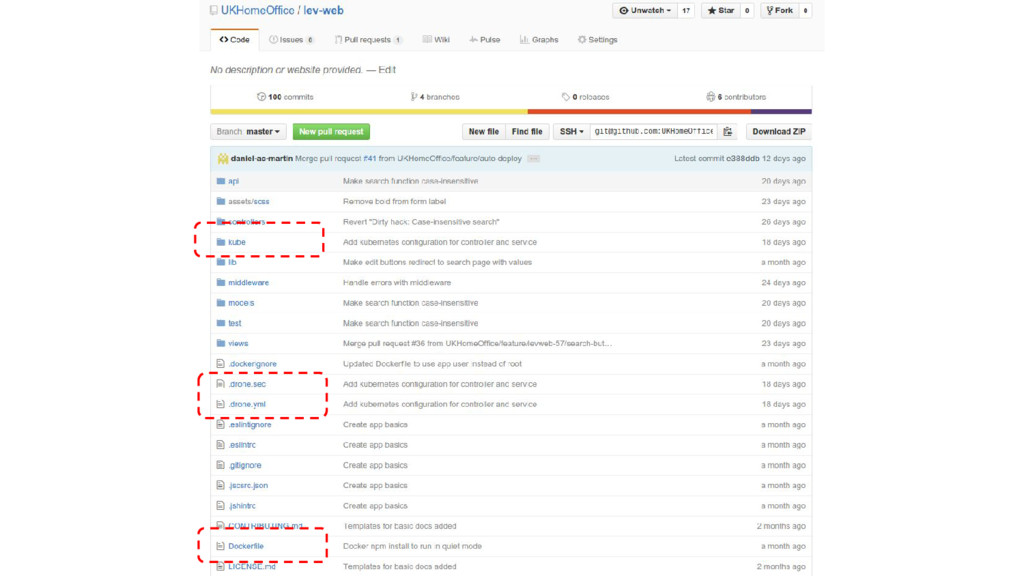This screenshot has height=576, width=1024.
Task: View the Graphs tab
Action: (x=539, y=40)
